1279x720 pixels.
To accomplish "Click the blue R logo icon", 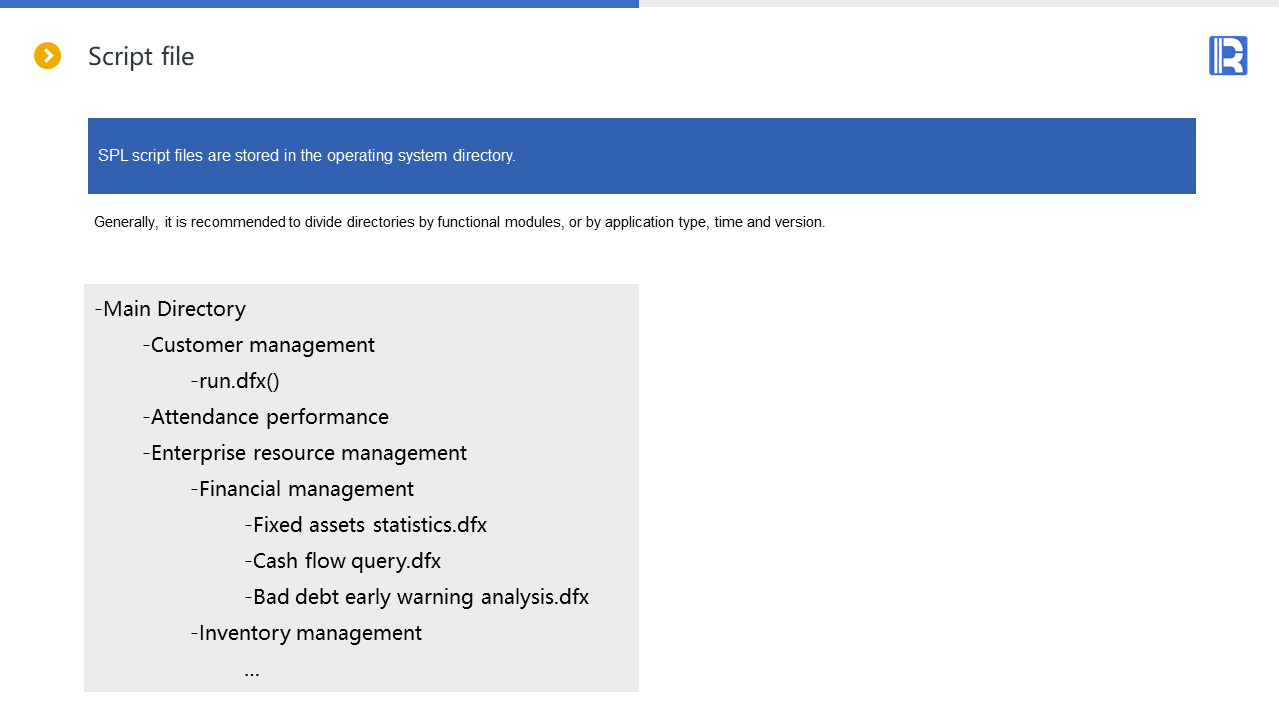I will point(1227,56).
